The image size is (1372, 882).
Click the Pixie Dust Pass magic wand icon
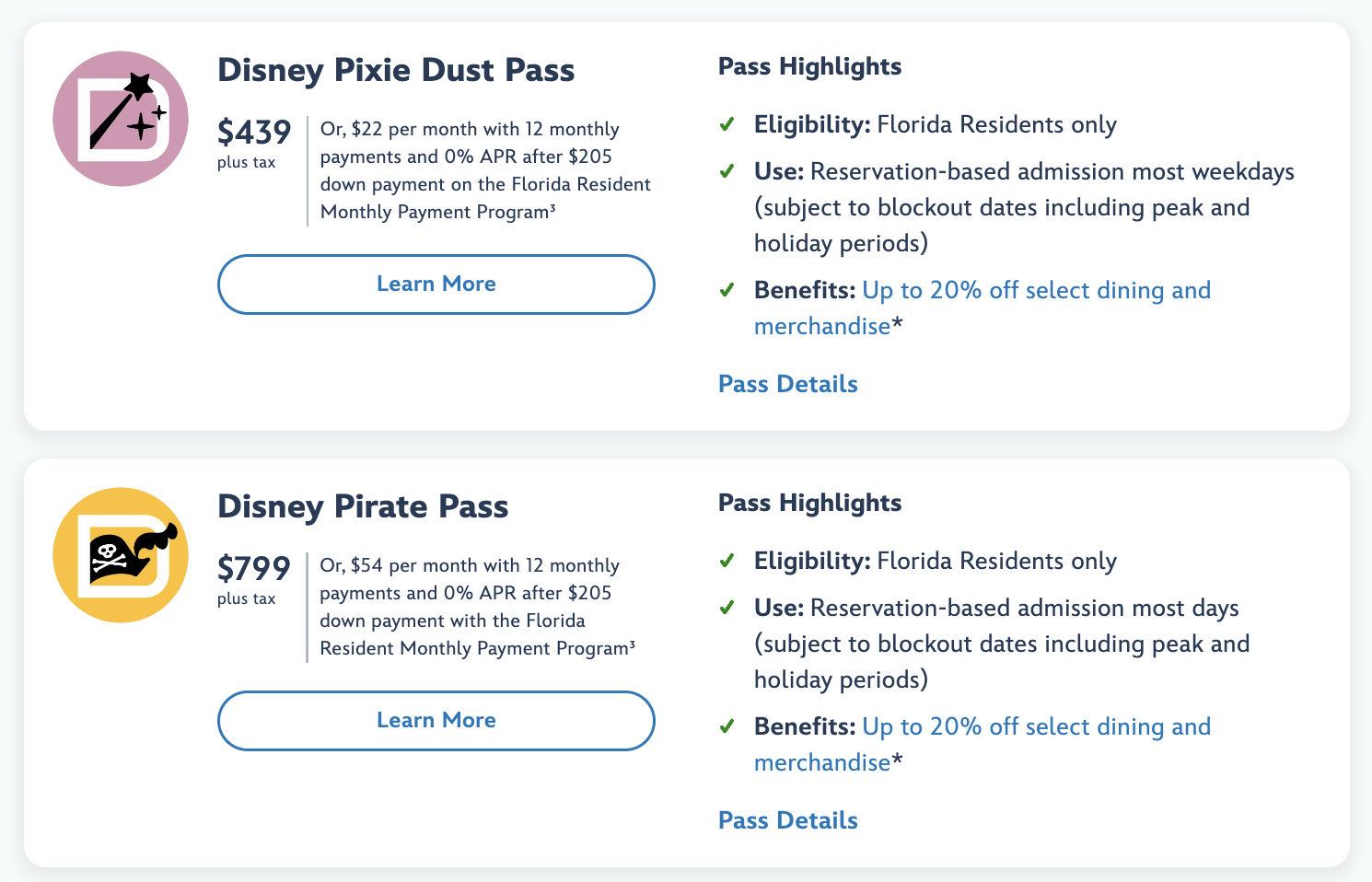[121, 119]
